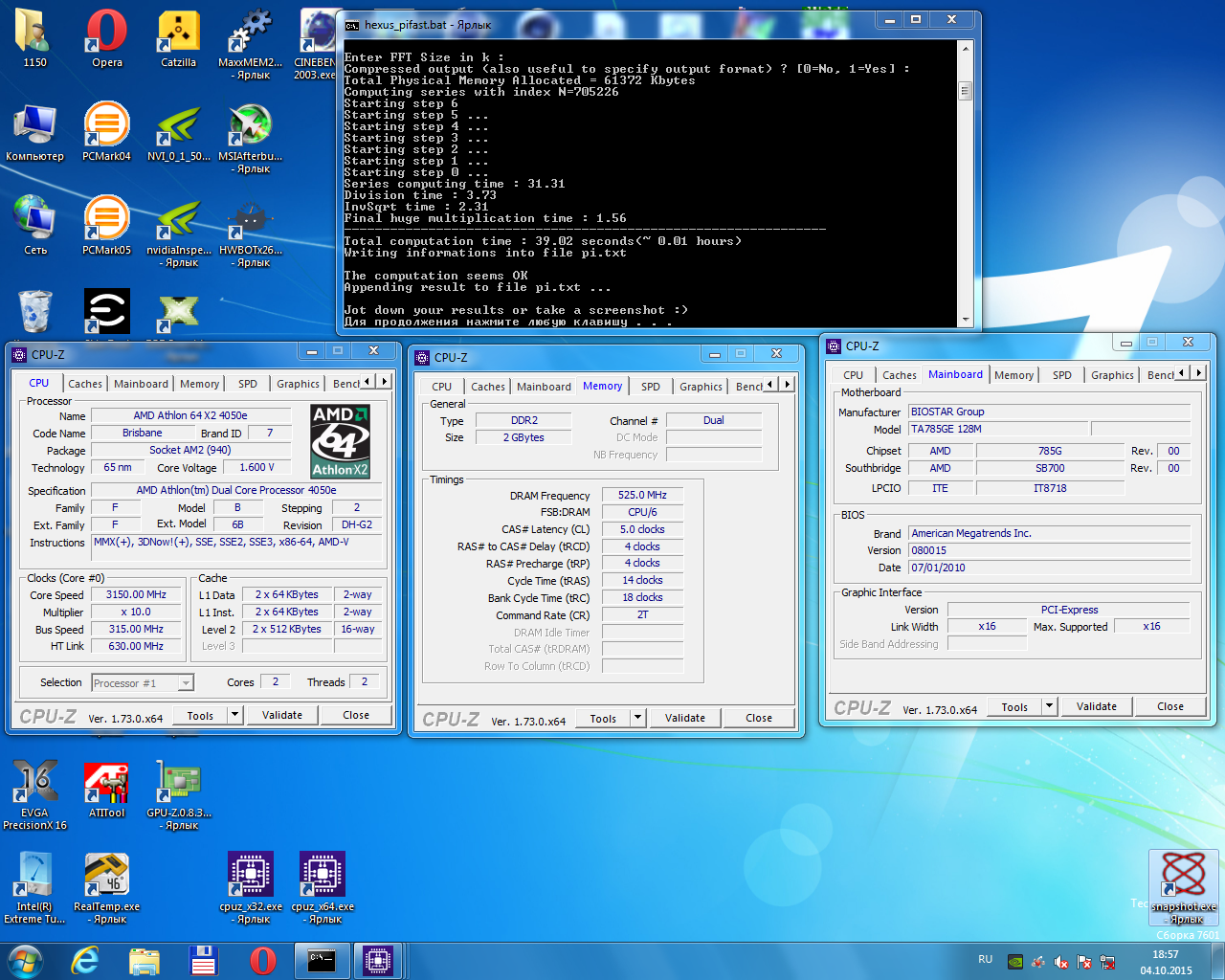1225x980 pixels.
Task: Expand Tools dropdown arrow in CPU tab window
Action: pyautogui.click(x=234, y=715)
